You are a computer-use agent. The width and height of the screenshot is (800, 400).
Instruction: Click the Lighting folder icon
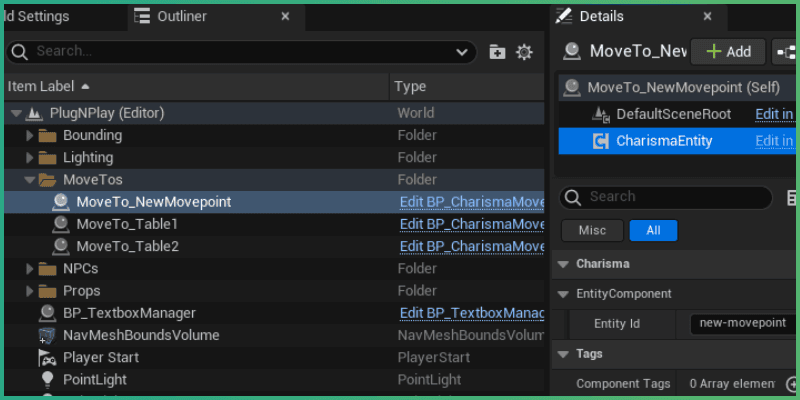click(x=47, y=158)
